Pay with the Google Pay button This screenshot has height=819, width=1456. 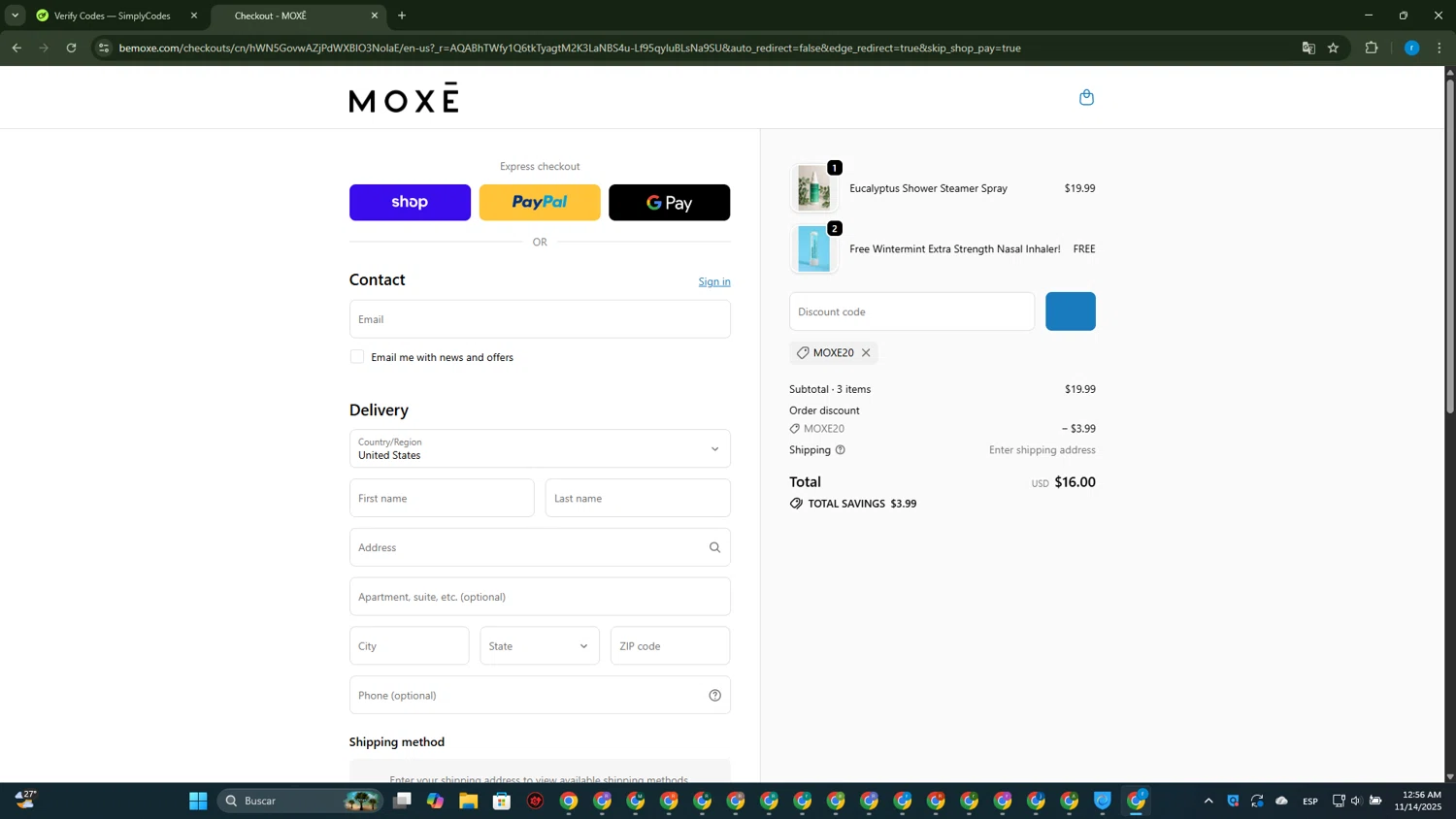pos(669,202)
